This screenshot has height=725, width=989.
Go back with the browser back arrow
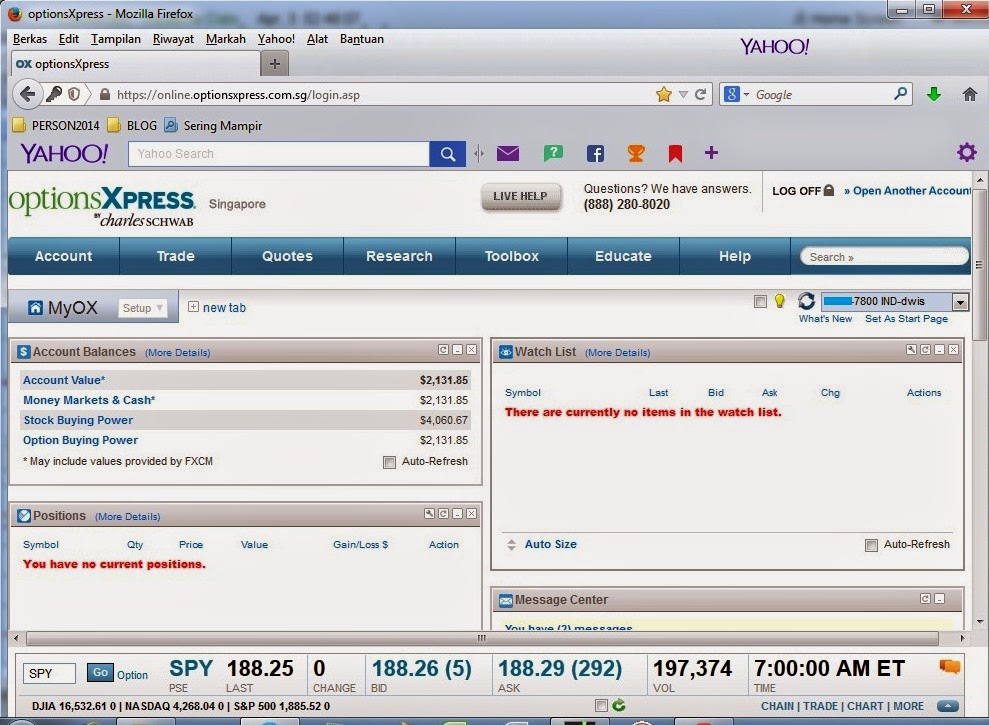coord(27,94)
